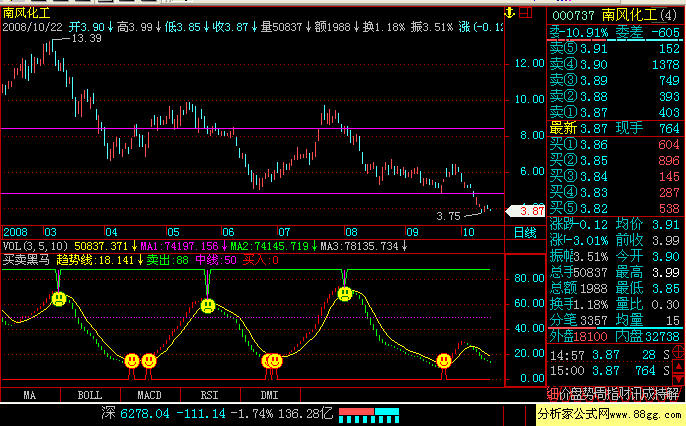Image resolution: width=686 pixels, height=426 pixels.
Task: Click the red down arrow in the tick list
Action: pos(679,379)
